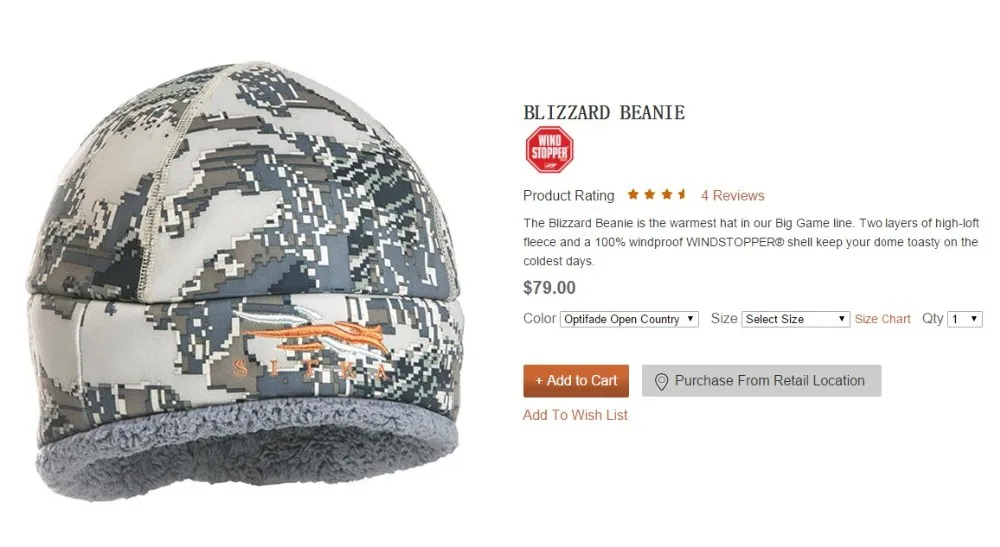Select the first rating star

[633, 194]
